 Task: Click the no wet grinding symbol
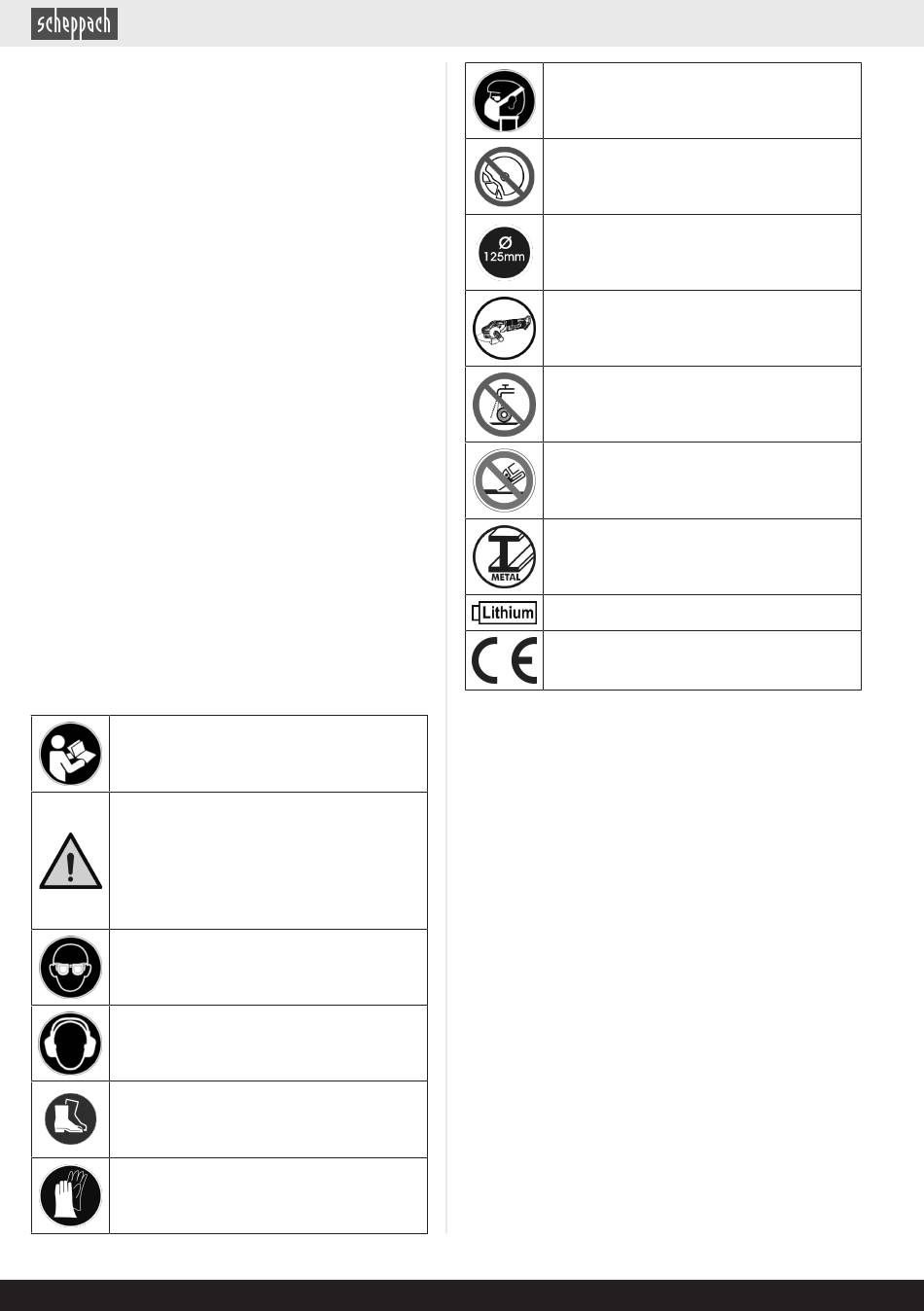pos(504,405)
